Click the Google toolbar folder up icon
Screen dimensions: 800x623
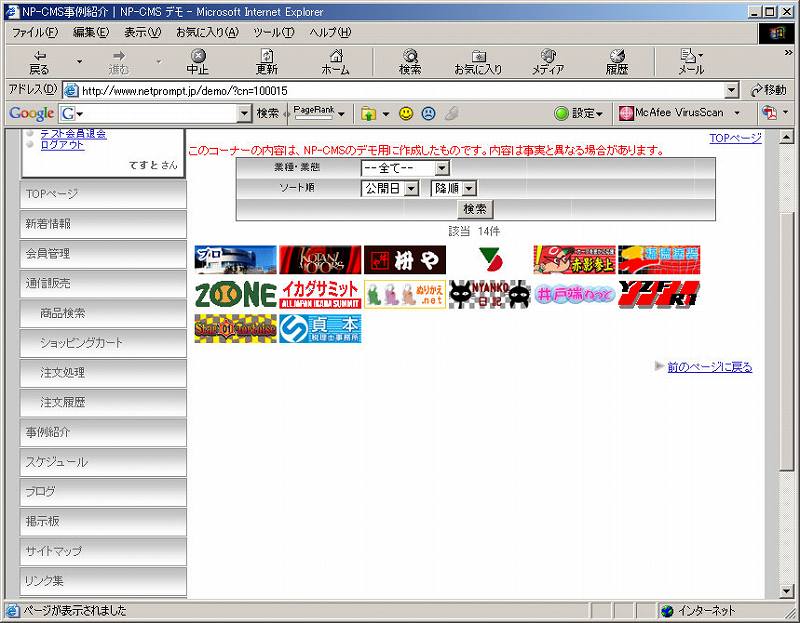pyautogui.click(x=368, y=113)
